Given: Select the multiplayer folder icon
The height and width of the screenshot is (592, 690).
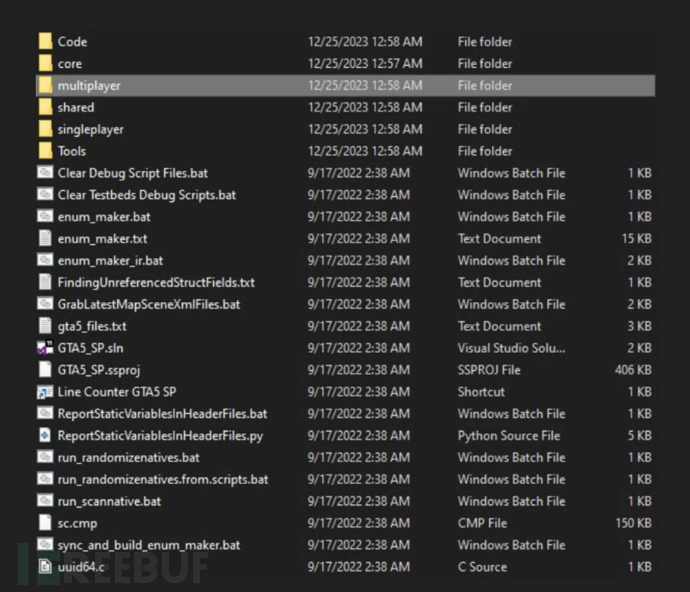Looking at the screenshot, I should coord(45,86).
